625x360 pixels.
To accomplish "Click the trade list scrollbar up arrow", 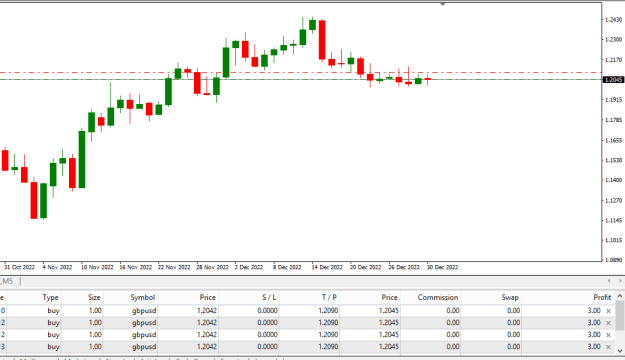I will pos(620,296).
